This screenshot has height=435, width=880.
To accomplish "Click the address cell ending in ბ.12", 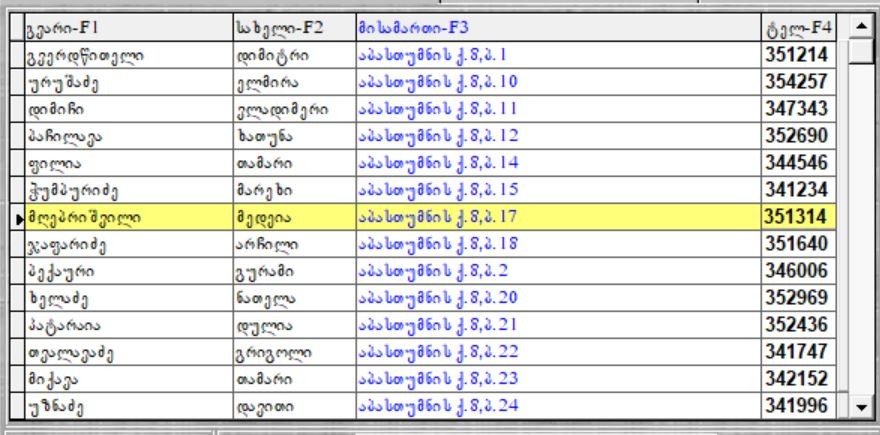I will pos(558,136).
